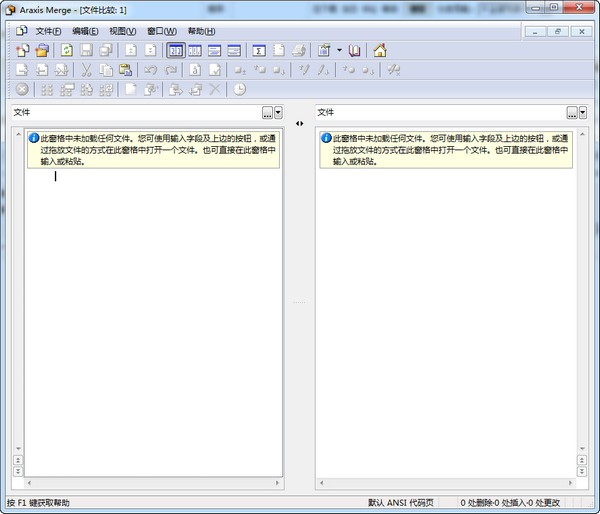This screenshot has width=600, height=514.
Task: Open dropdown arrow beside the options icon
Action: click(339, 51)
